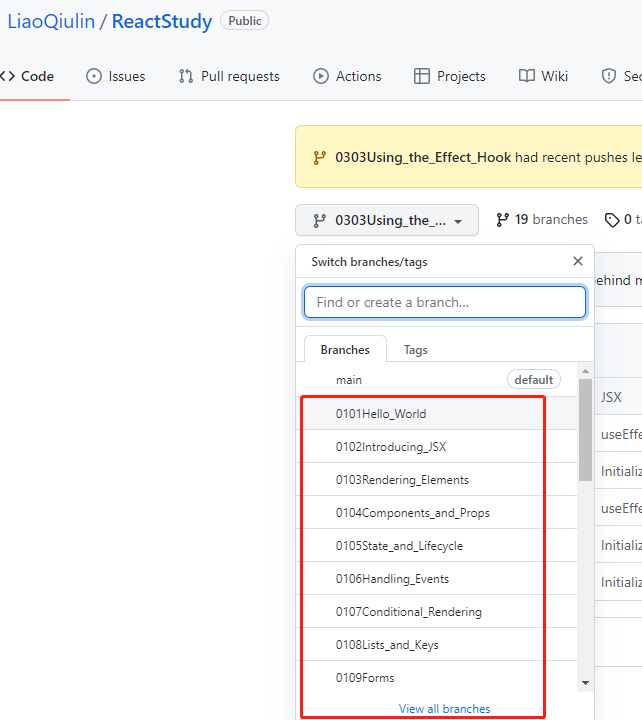Screen dimensions: 642x720
Task: Click the branch list scrollbar down arrow
Action: click(x=585, y=683)
